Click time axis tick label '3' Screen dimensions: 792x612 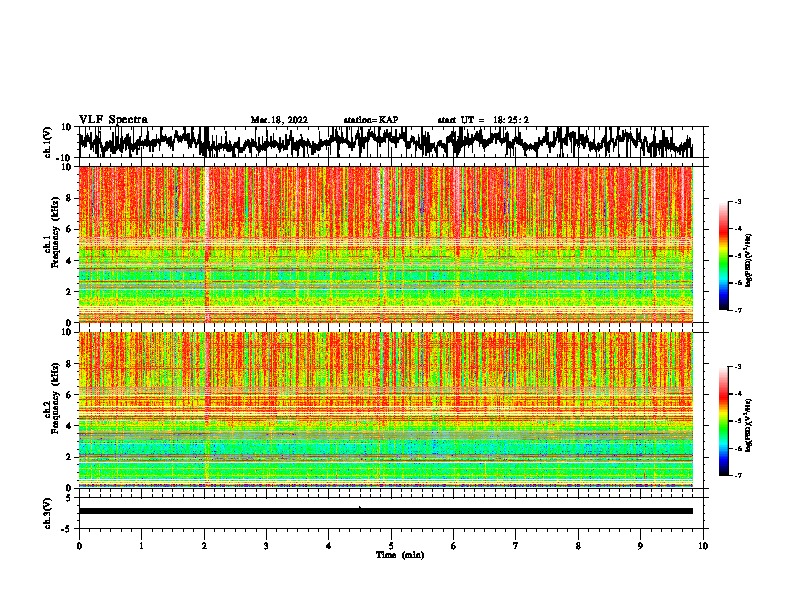click(266, 546)
